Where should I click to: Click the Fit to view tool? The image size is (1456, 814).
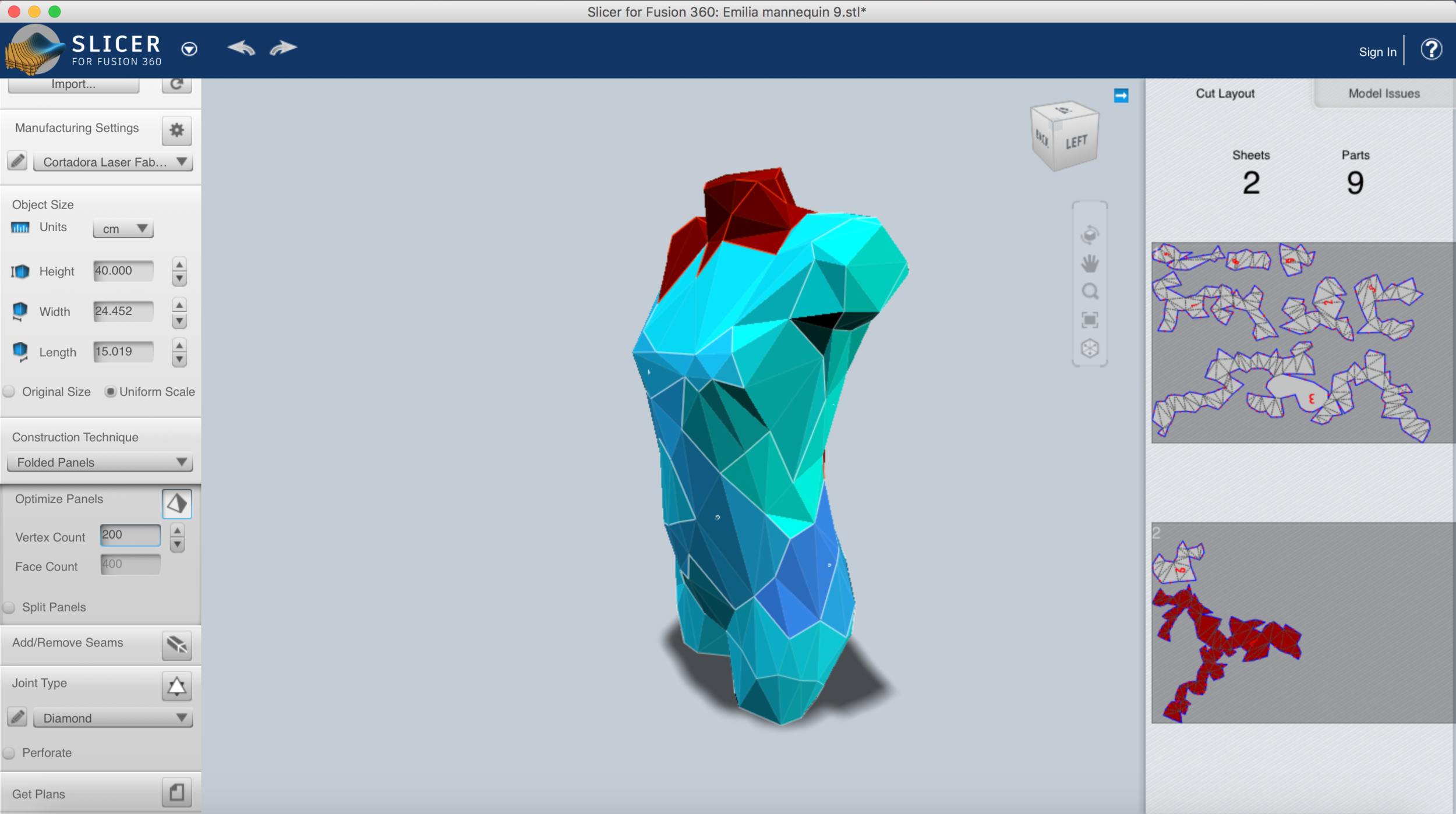tap(1090, 320)
